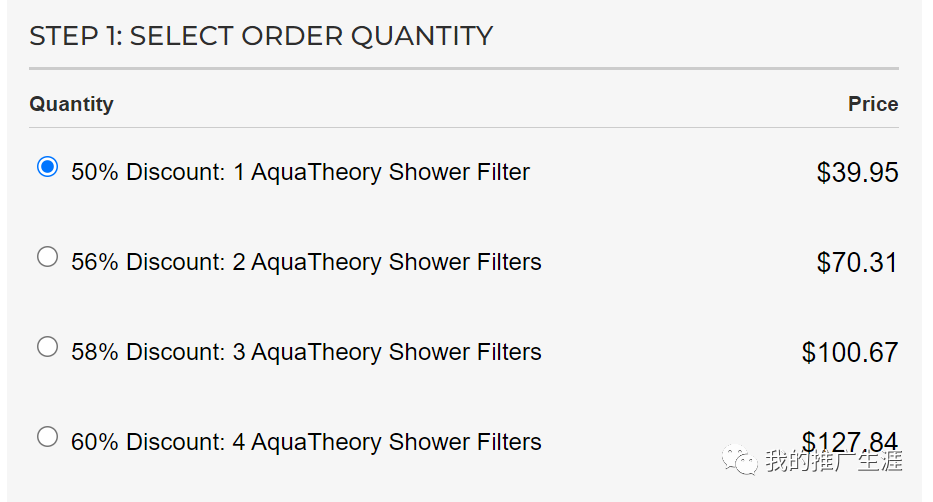
Task: Enable the 60% Discount radio button
Action: (x=47, y=437)
